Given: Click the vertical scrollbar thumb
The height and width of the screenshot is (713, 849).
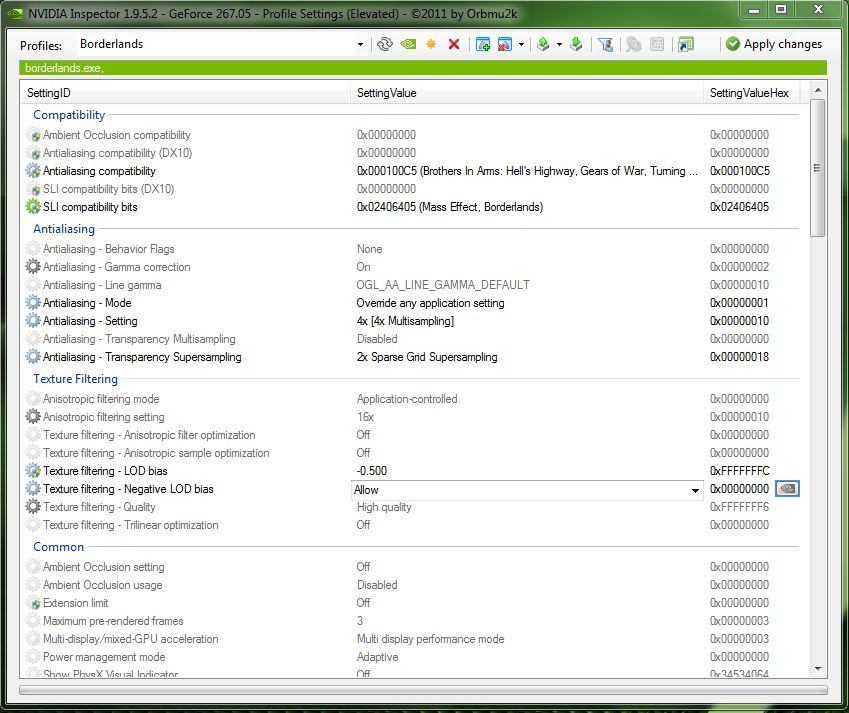Looking at the screenshot, I should click(818, 168).
